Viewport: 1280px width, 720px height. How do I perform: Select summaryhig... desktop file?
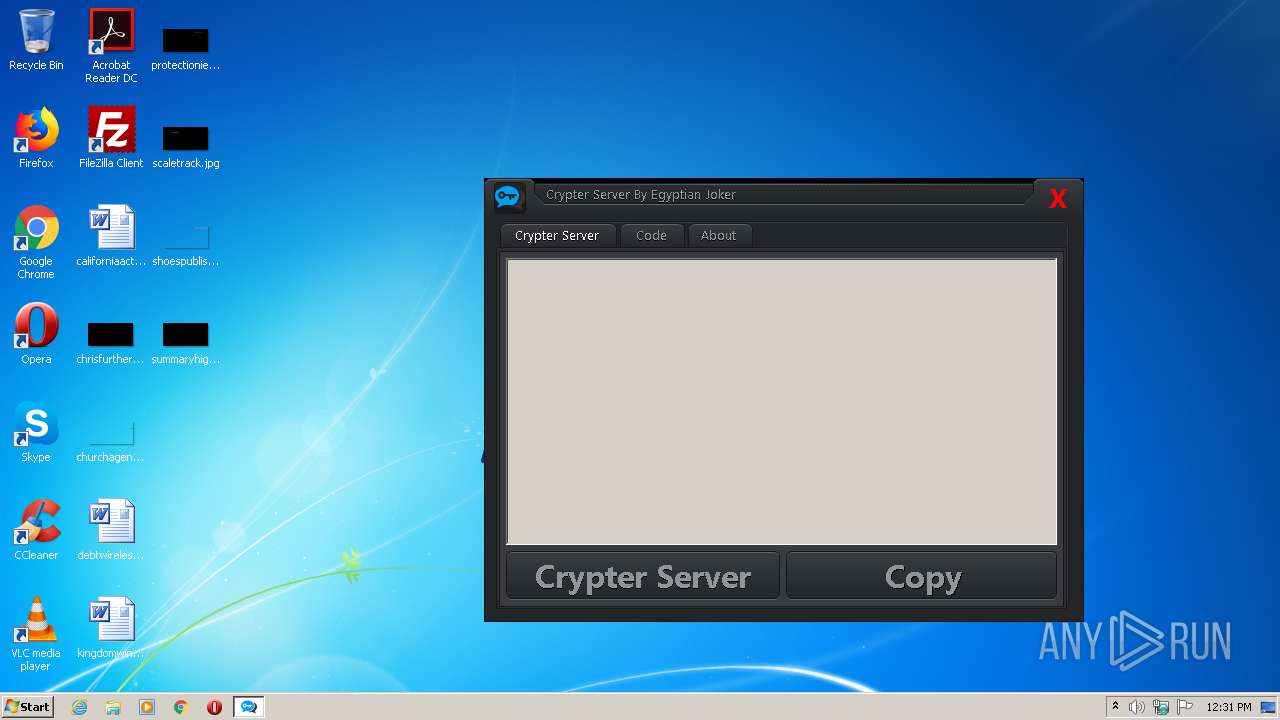(x=185, y=343)
